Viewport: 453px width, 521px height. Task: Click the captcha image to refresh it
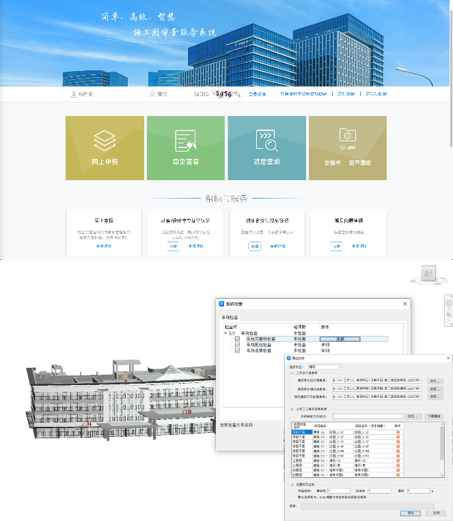(226, 94)
